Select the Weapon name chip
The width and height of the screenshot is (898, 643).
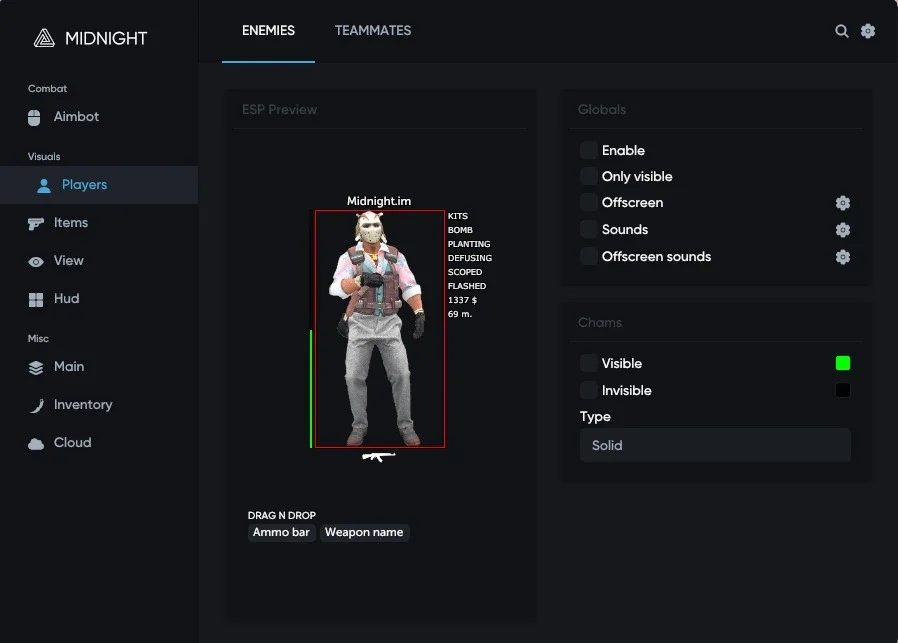pyautogui.click(x=364, y=532)
